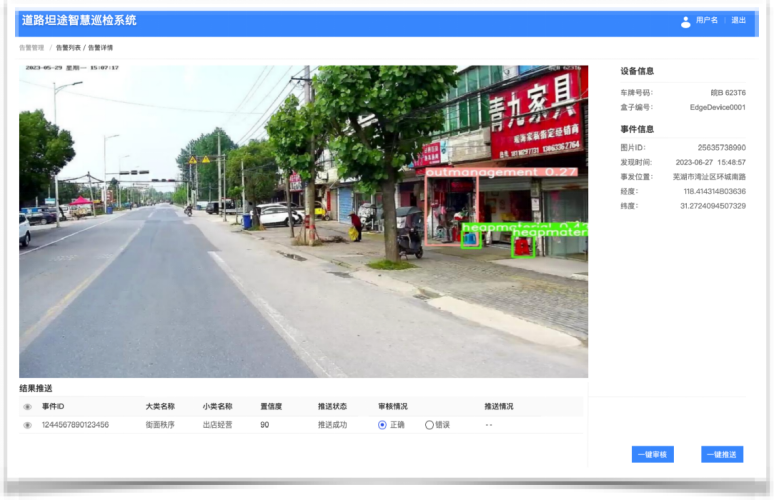
Task: Click box number EdgeDevice0001
Action: [x=718, y=108]
